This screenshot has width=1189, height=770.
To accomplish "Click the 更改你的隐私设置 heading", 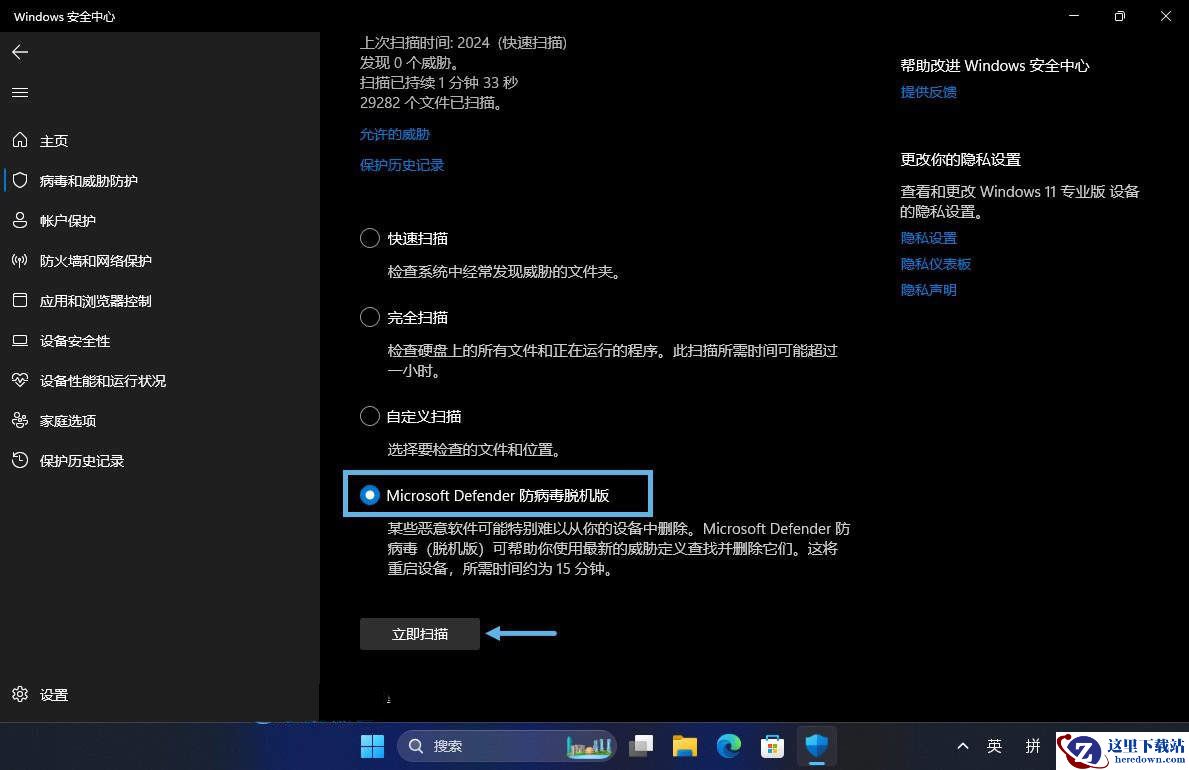I will click(960, 160).
